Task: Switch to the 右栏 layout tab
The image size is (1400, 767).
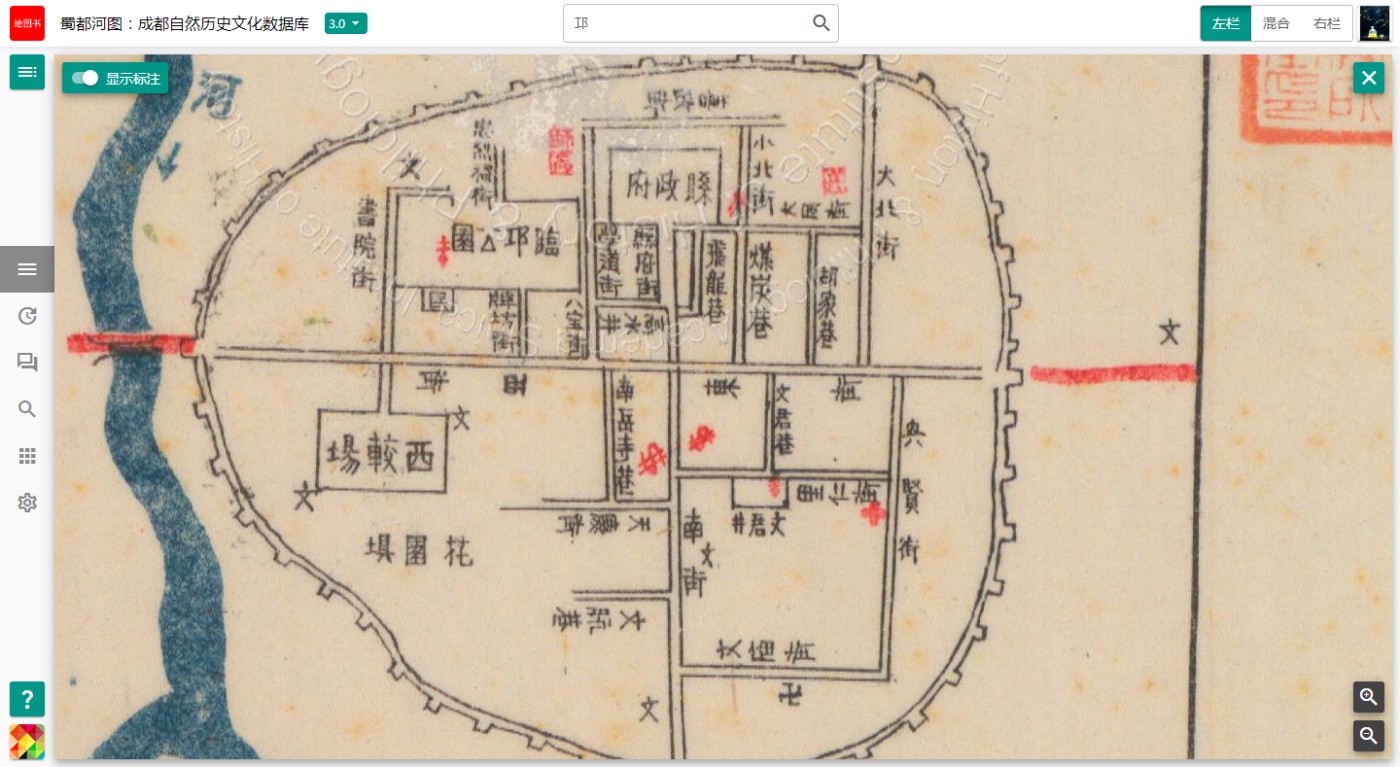Action: tap(1327, 23)
